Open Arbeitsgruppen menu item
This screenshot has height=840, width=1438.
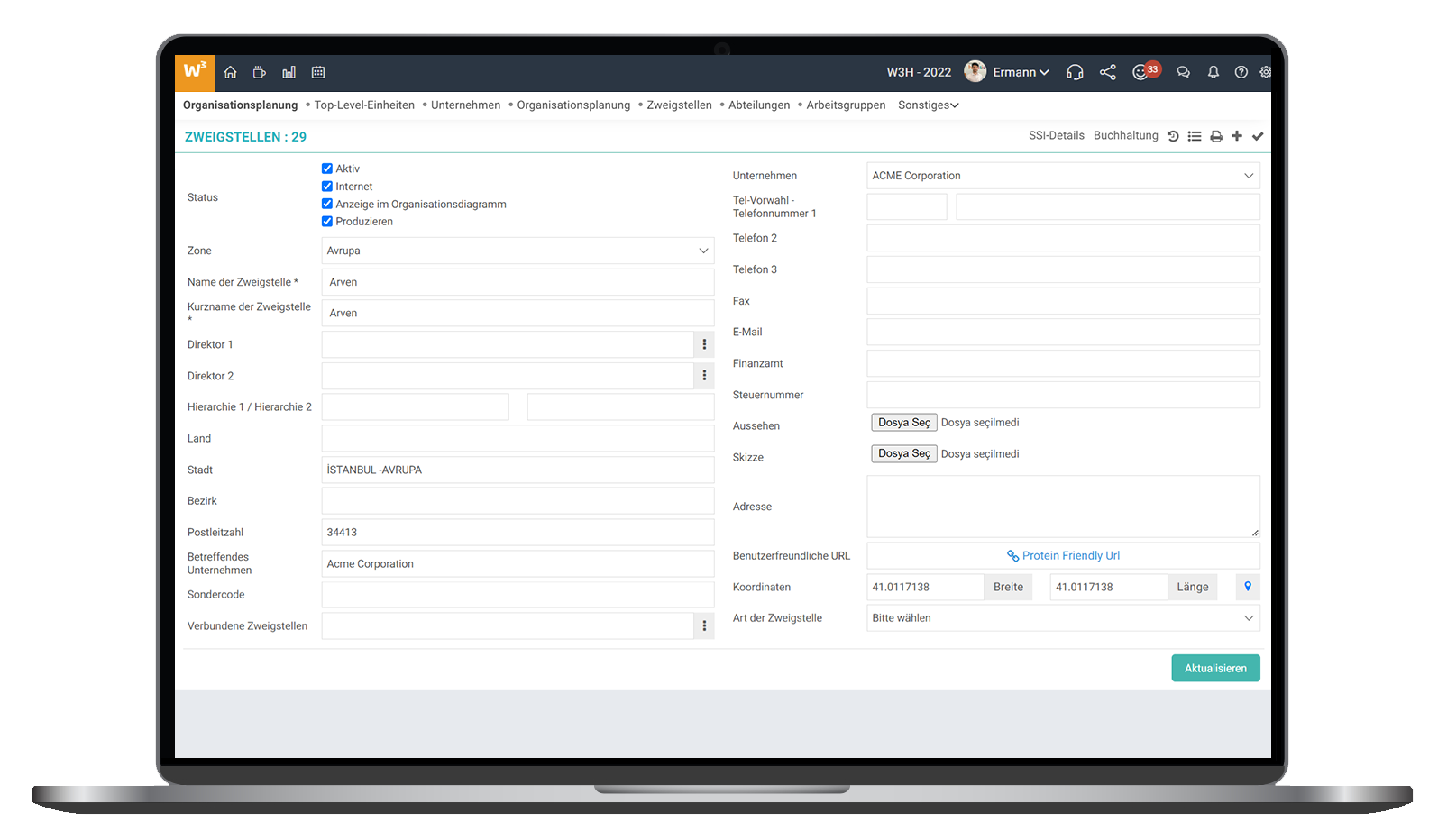846,105
